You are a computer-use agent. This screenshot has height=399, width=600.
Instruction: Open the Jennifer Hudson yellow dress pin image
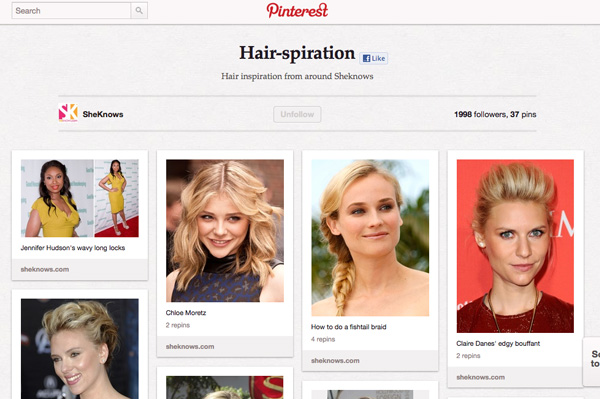(80, 198)
